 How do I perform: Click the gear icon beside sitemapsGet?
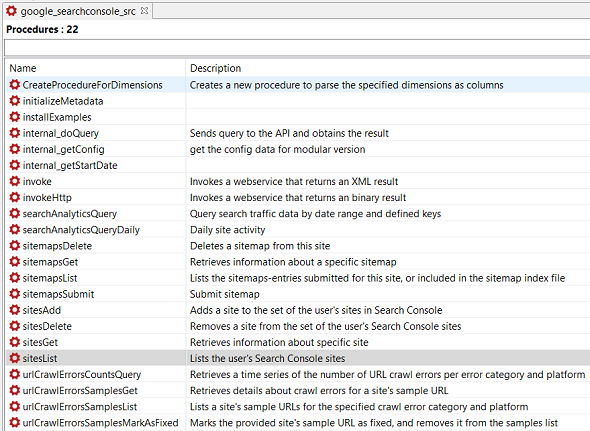click(x=14, y=262)
